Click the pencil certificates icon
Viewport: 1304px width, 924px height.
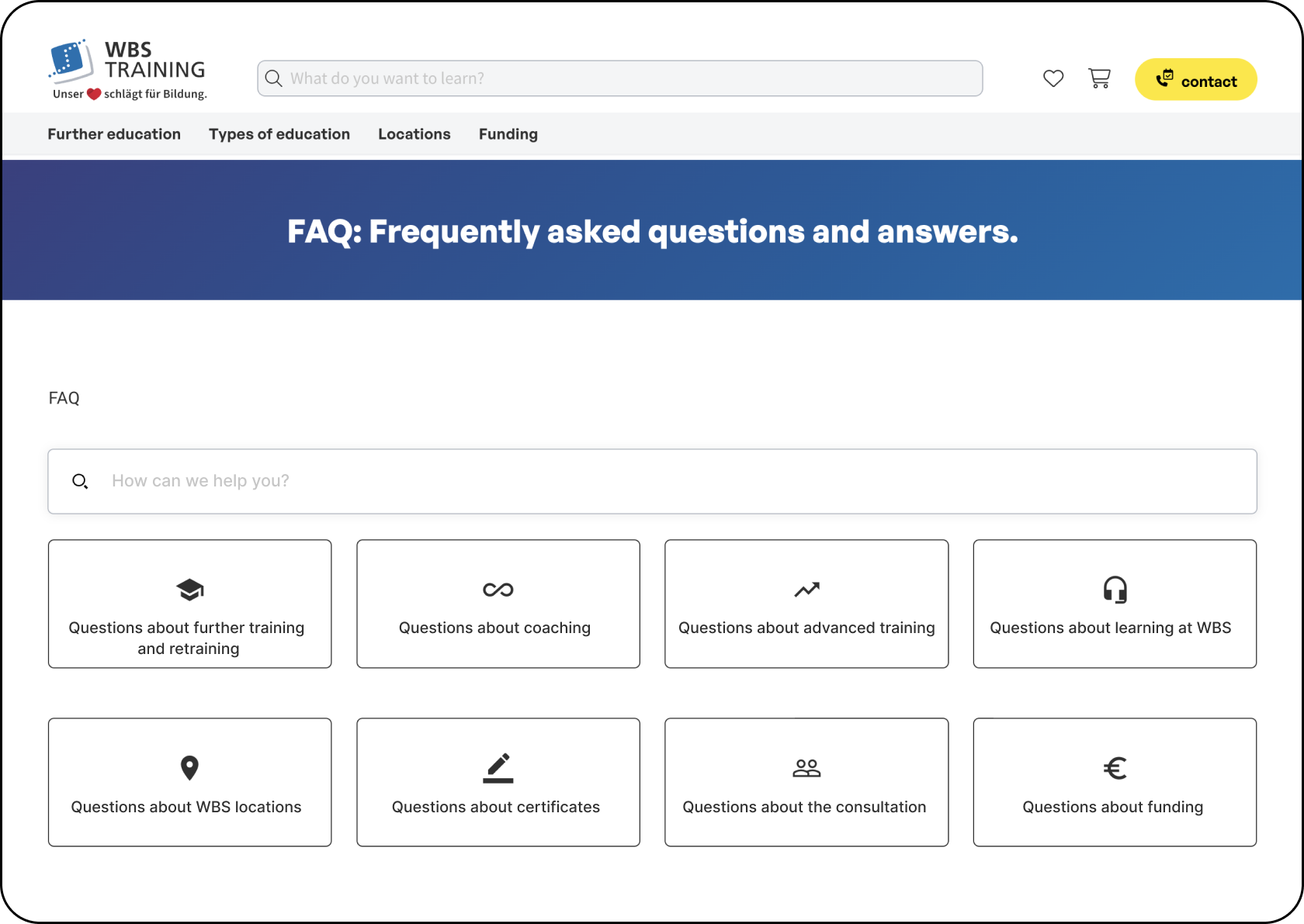click(498, 768)
